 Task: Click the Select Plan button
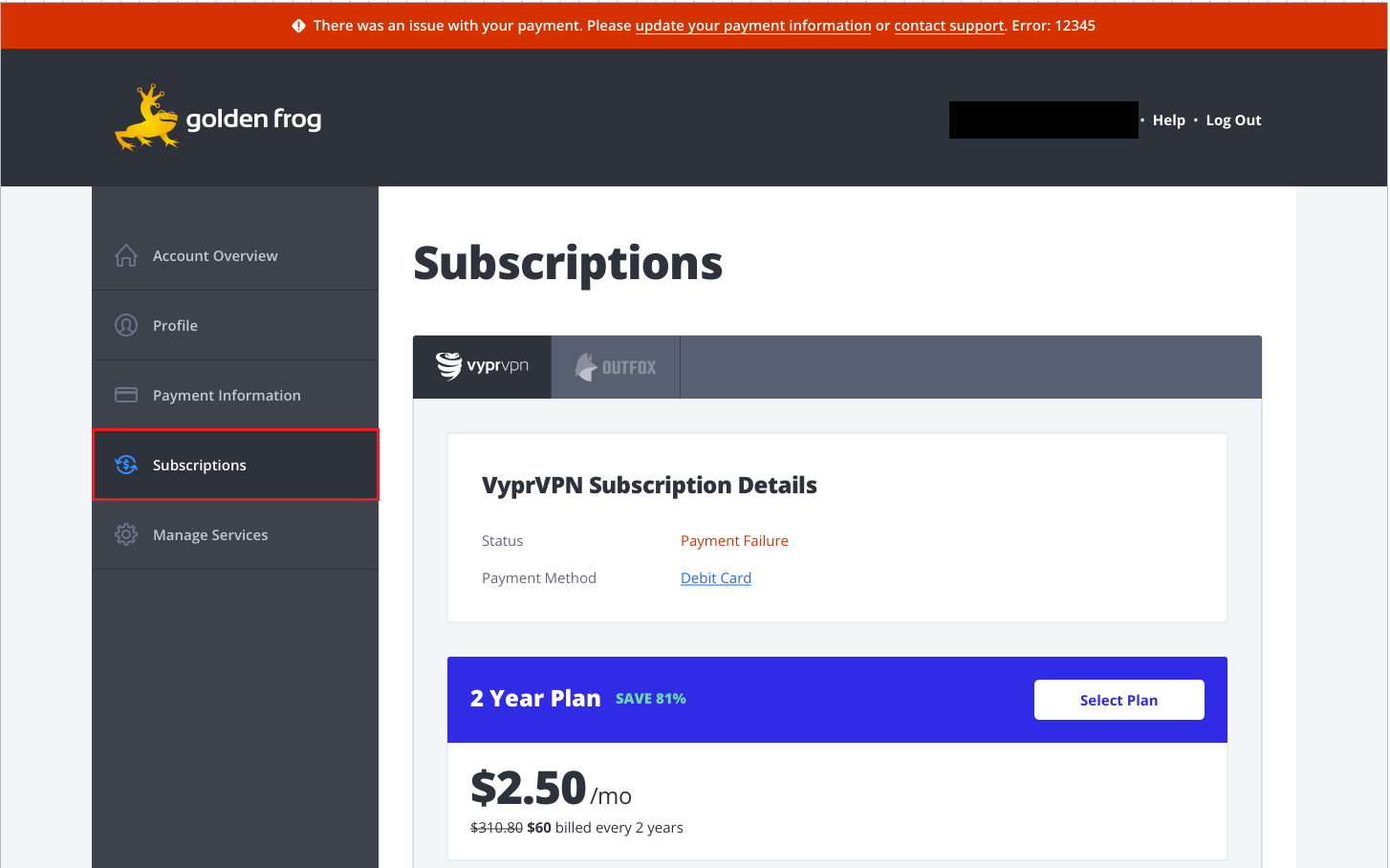(1119, 699)
